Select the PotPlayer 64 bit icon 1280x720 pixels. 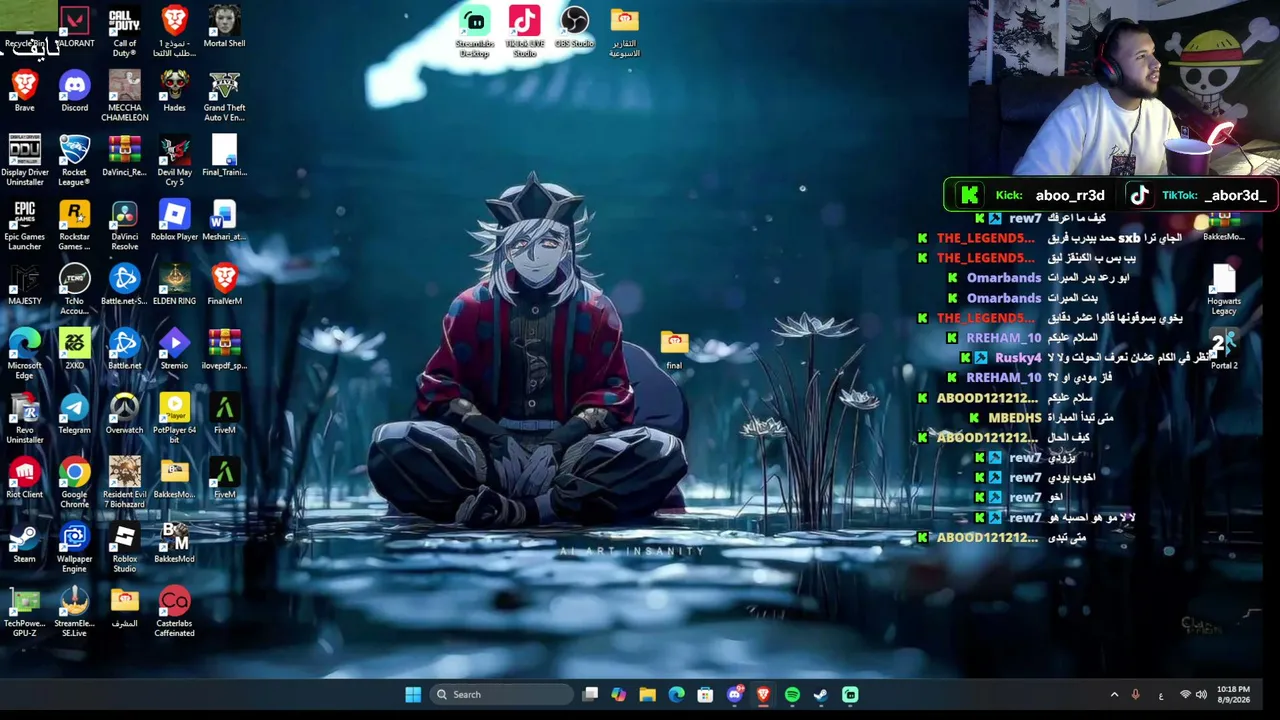[x=174, y=418]
